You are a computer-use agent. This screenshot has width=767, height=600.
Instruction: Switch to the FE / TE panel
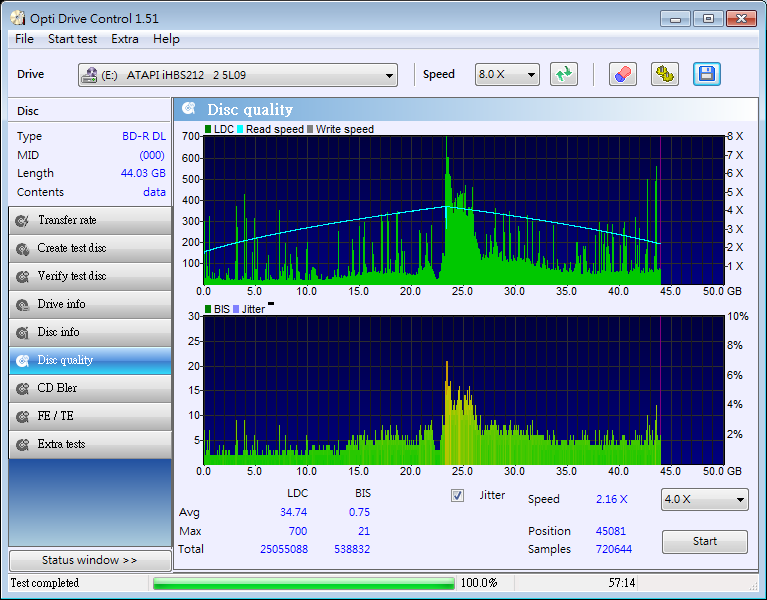coord(89,416)
